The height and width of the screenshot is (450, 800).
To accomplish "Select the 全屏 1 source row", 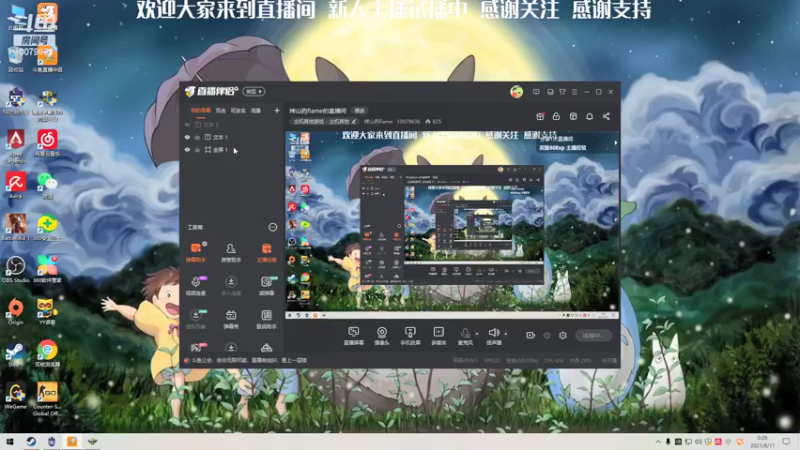I will pyautogui.click(x=231, y=150).
